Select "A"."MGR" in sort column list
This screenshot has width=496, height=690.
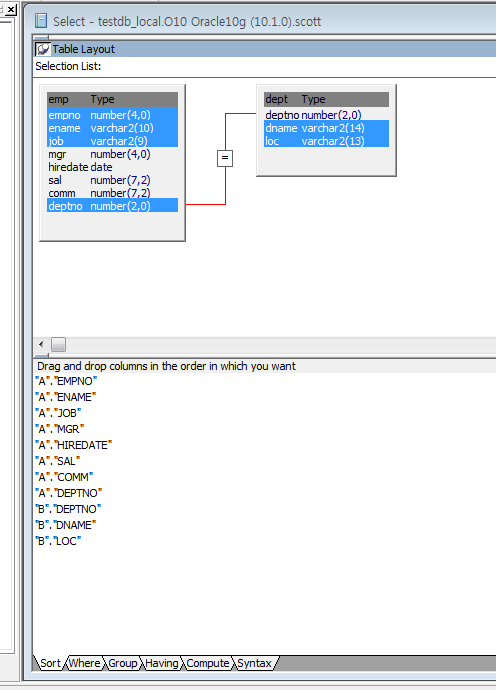coord(59,429)
